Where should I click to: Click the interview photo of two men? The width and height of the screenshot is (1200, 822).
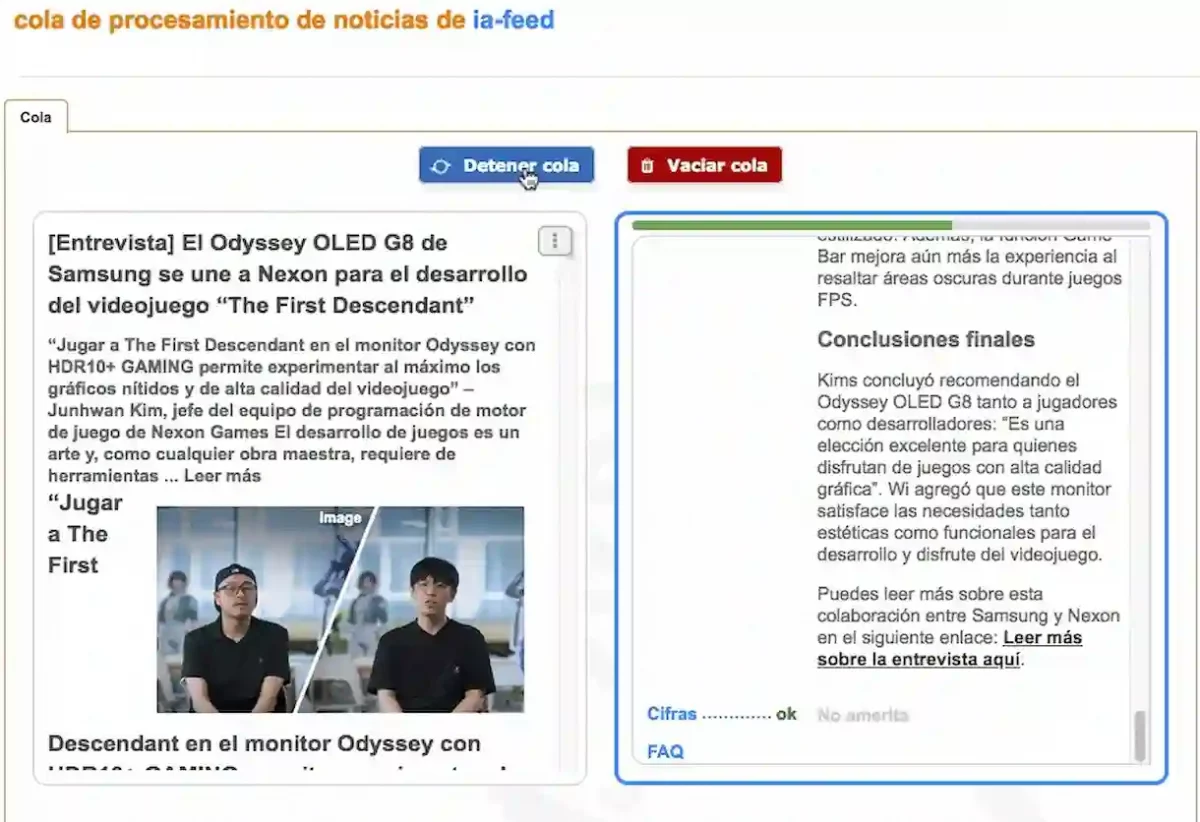tap(340, 609)
